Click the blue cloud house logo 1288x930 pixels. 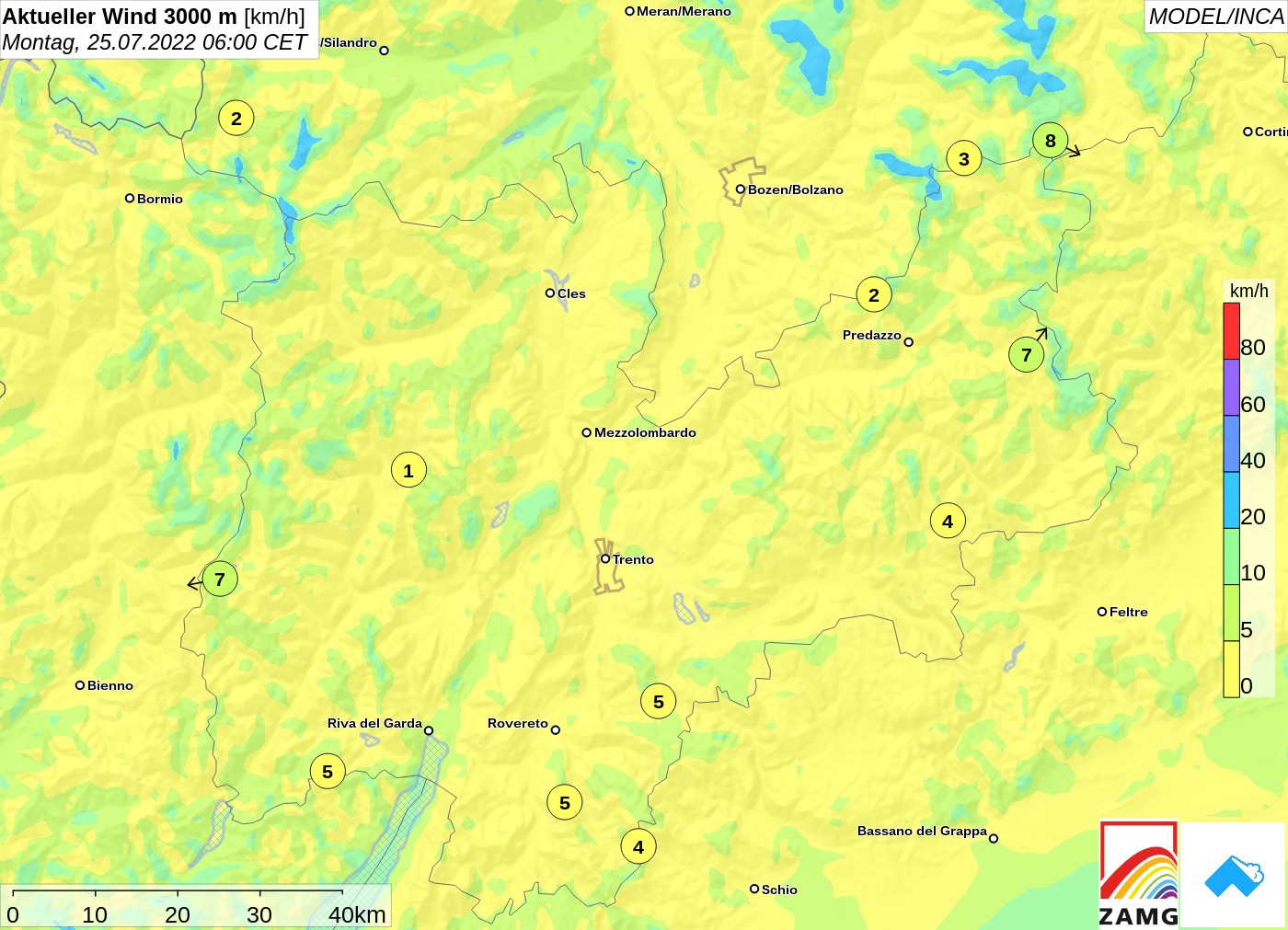(1234, 876)
